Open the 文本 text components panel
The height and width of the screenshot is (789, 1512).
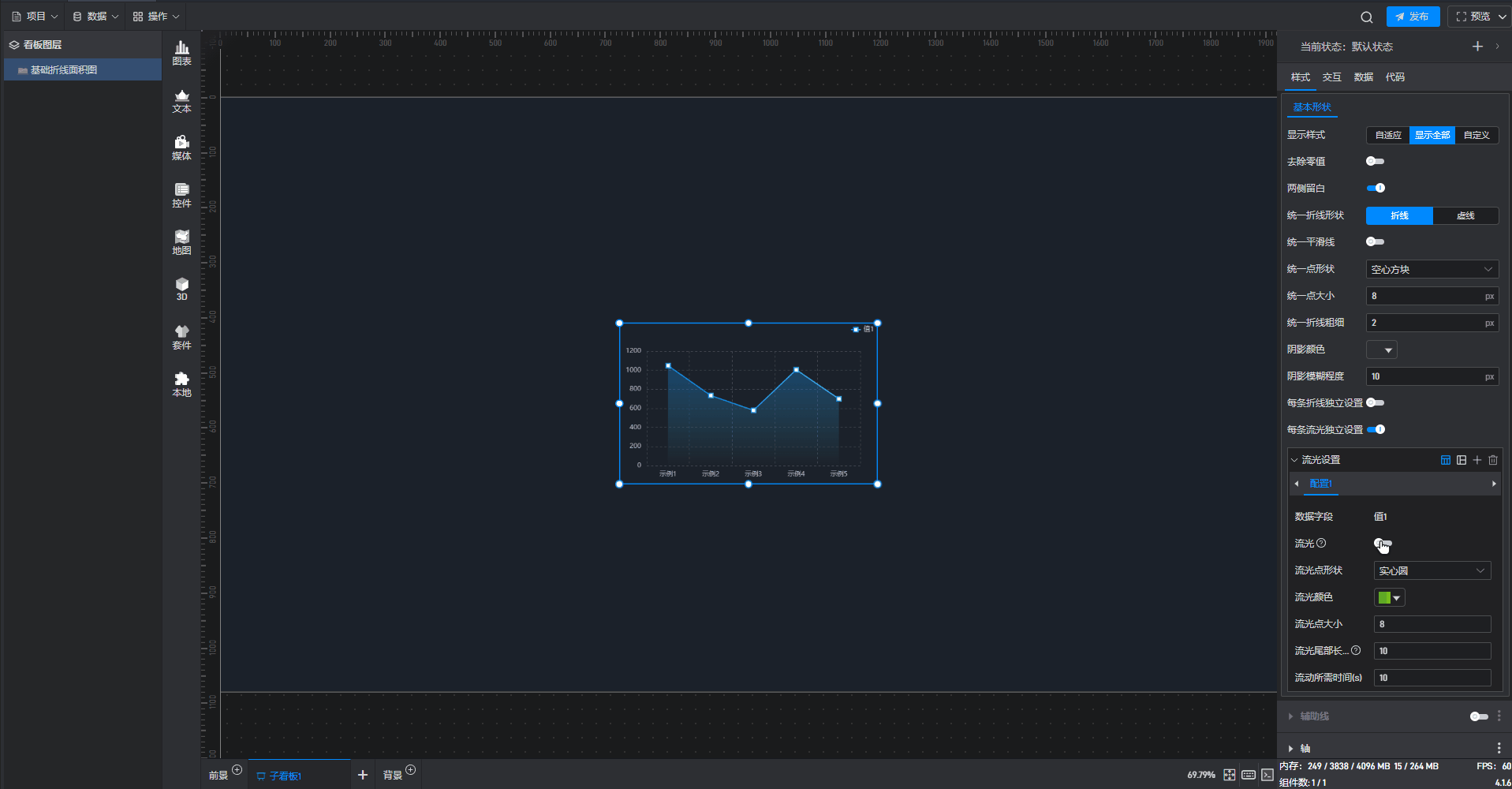coord(181,101)
